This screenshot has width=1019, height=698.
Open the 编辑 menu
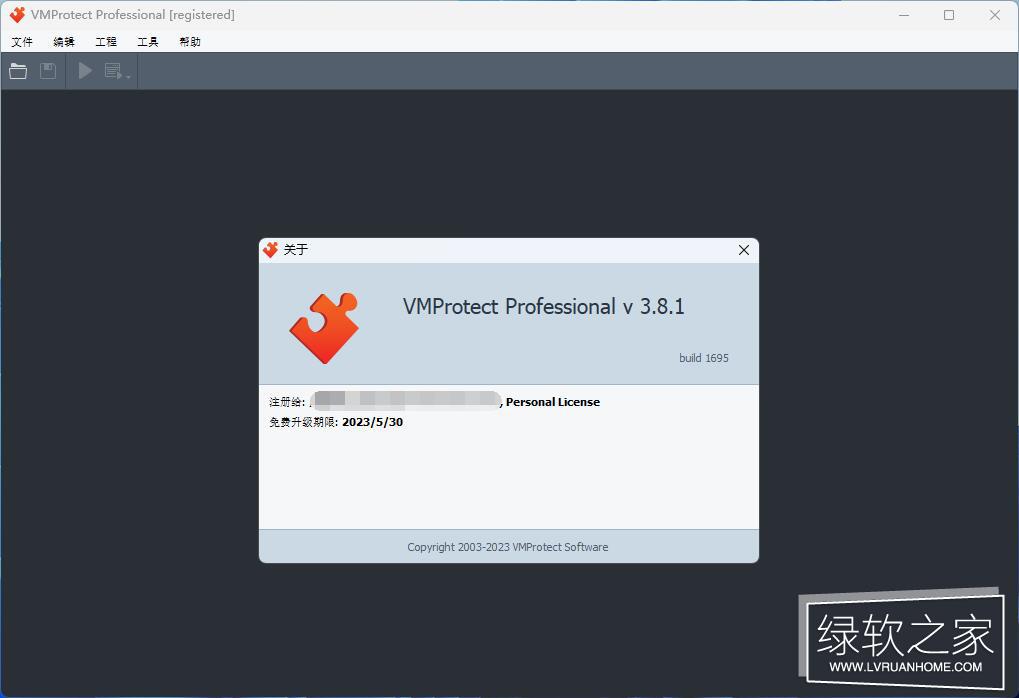tap(64, 42)
